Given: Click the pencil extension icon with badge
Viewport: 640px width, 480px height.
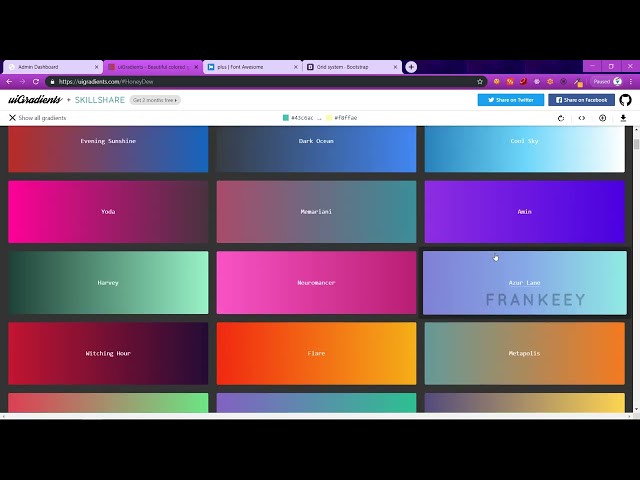Looking at the screenshot, I should coord(578,82).
